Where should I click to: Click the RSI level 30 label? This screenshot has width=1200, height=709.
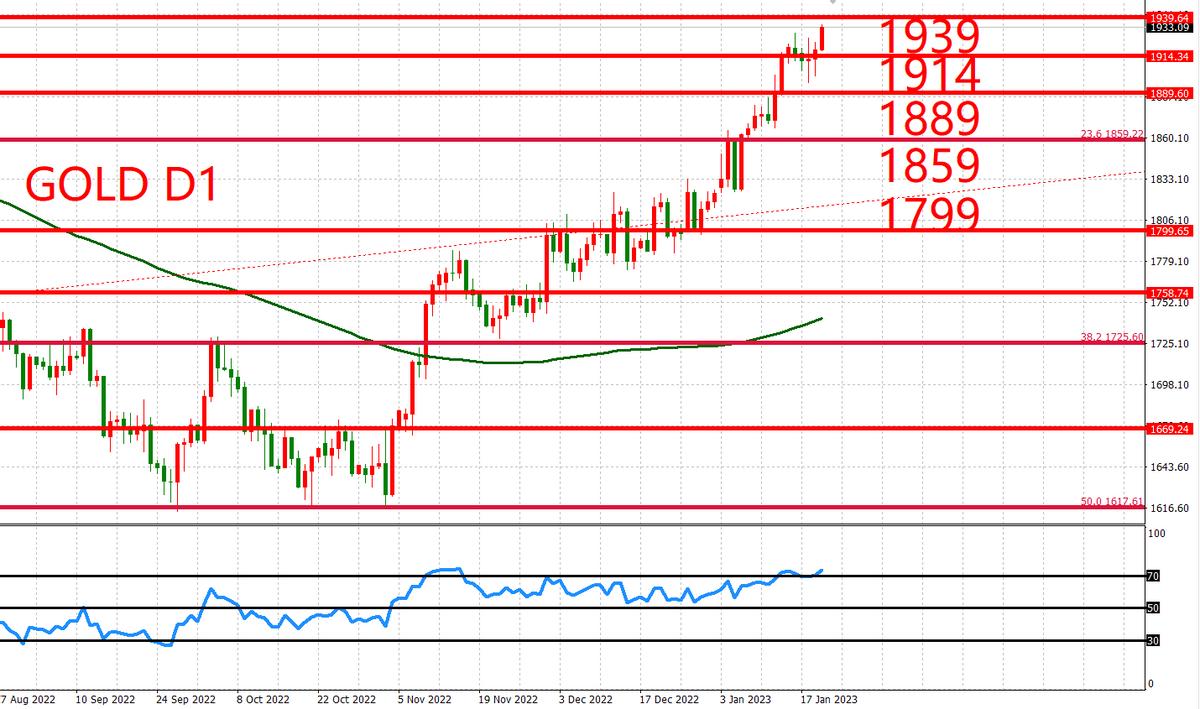1152,641
